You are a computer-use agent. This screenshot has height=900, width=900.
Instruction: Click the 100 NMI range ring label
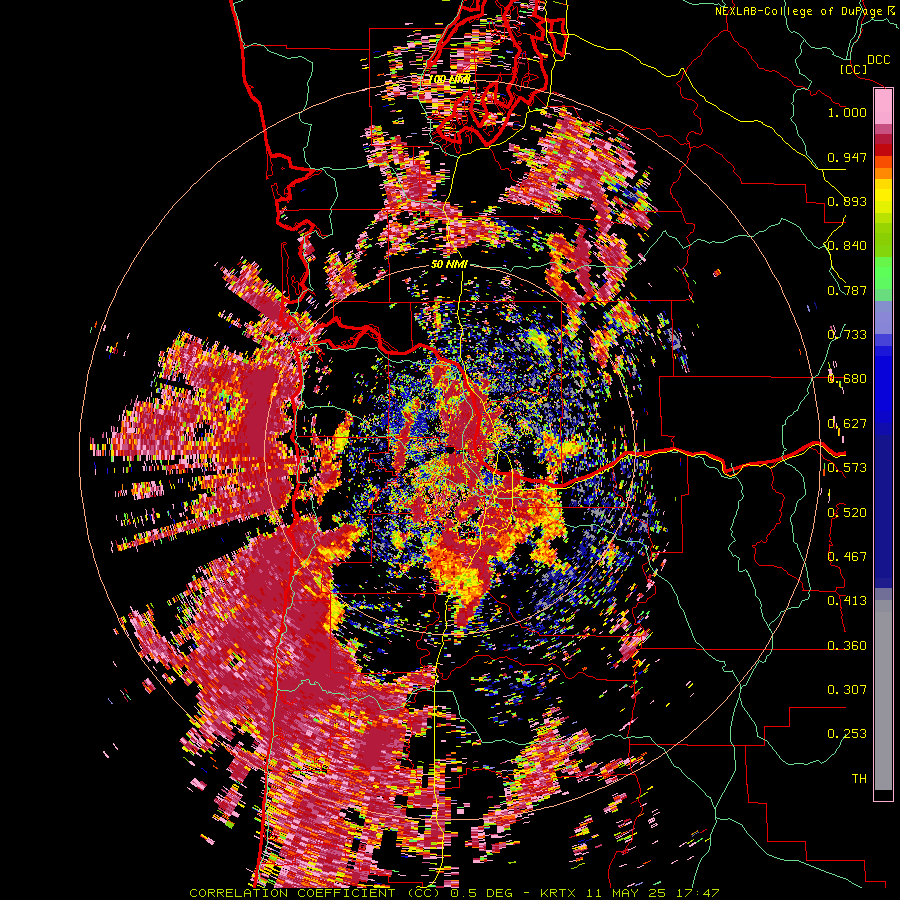(x=449, y=79)
